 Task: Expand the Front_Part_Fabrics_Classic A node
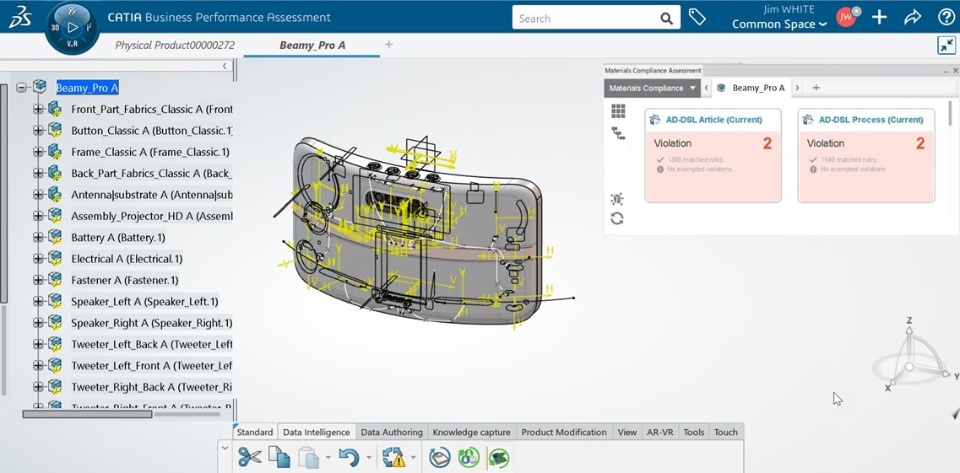[38, 109]
